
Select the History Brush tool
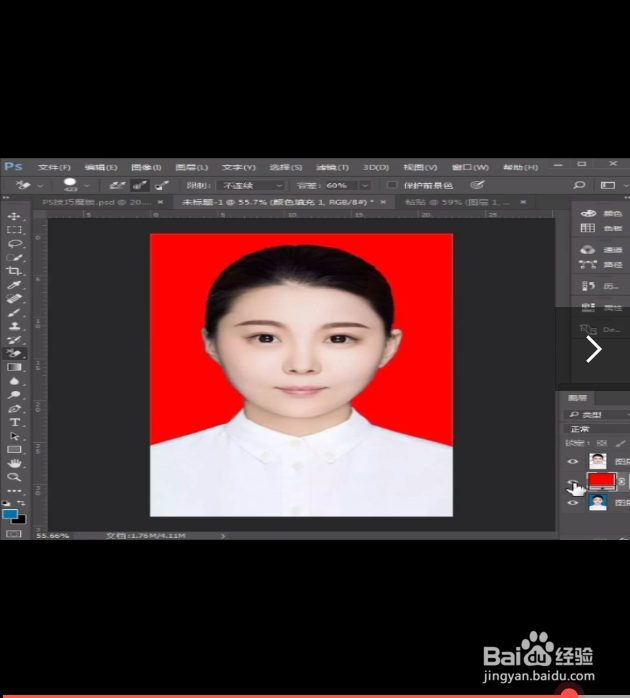tap(14, 340)
